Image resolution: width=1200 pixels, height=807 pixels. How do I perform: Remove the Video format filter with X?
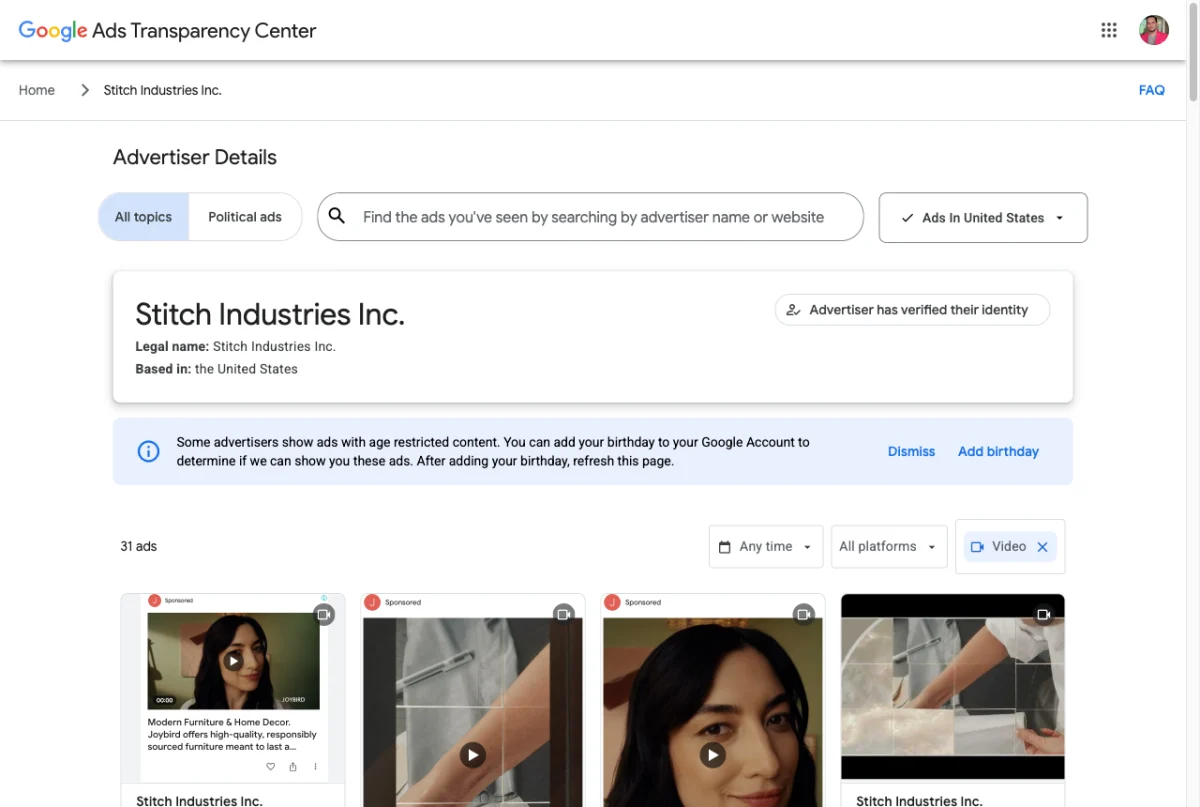click(1042, 547)
